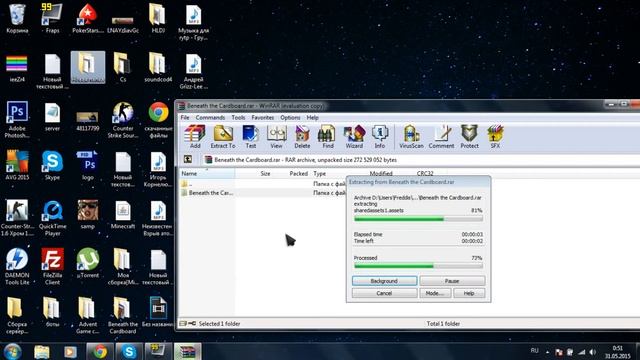Click the FileZilla Client desktop icon

(52, 266)
